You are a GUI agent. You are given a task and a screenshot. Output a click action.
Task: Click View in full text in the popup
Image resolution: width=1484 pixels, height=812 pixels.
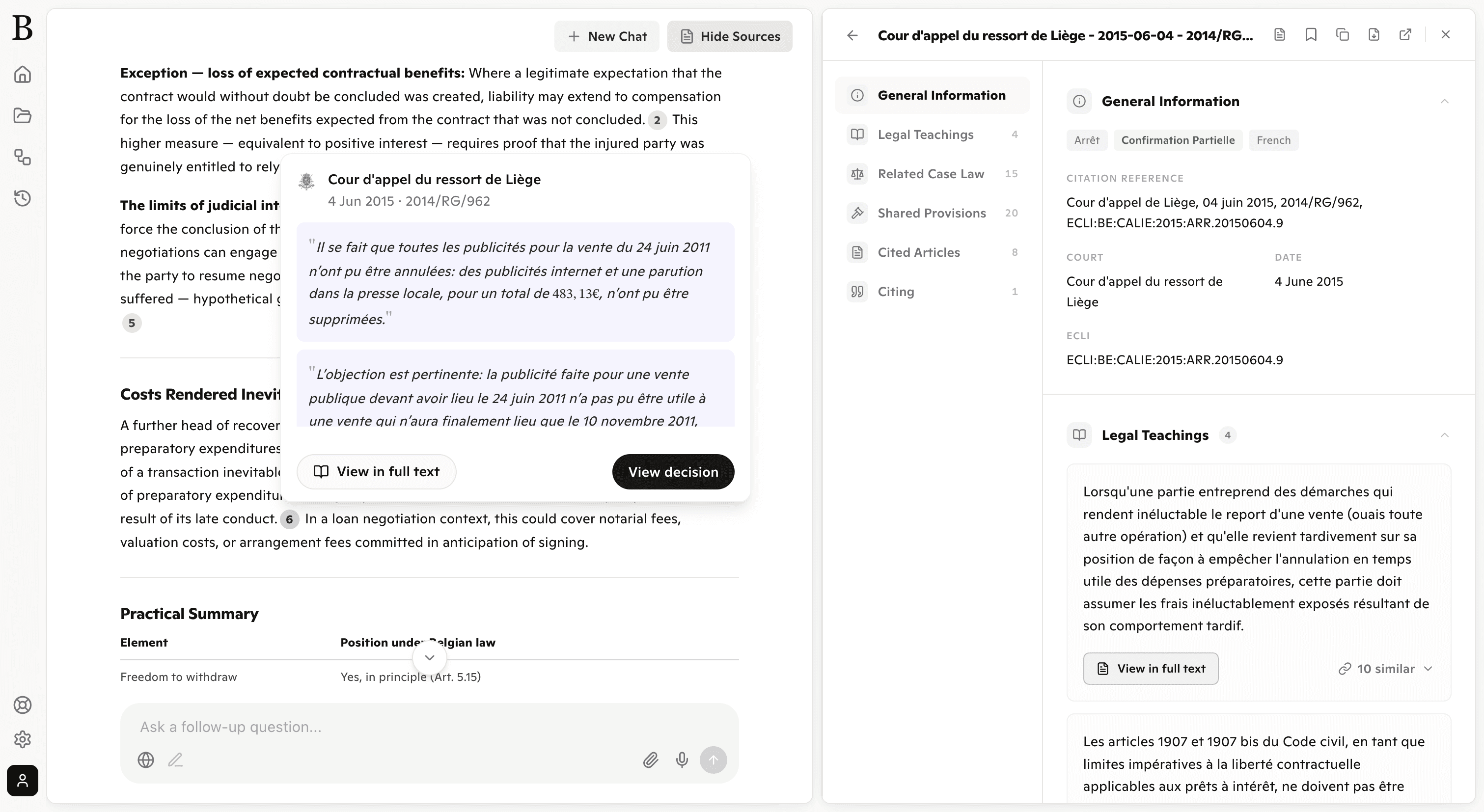point(376,472)
